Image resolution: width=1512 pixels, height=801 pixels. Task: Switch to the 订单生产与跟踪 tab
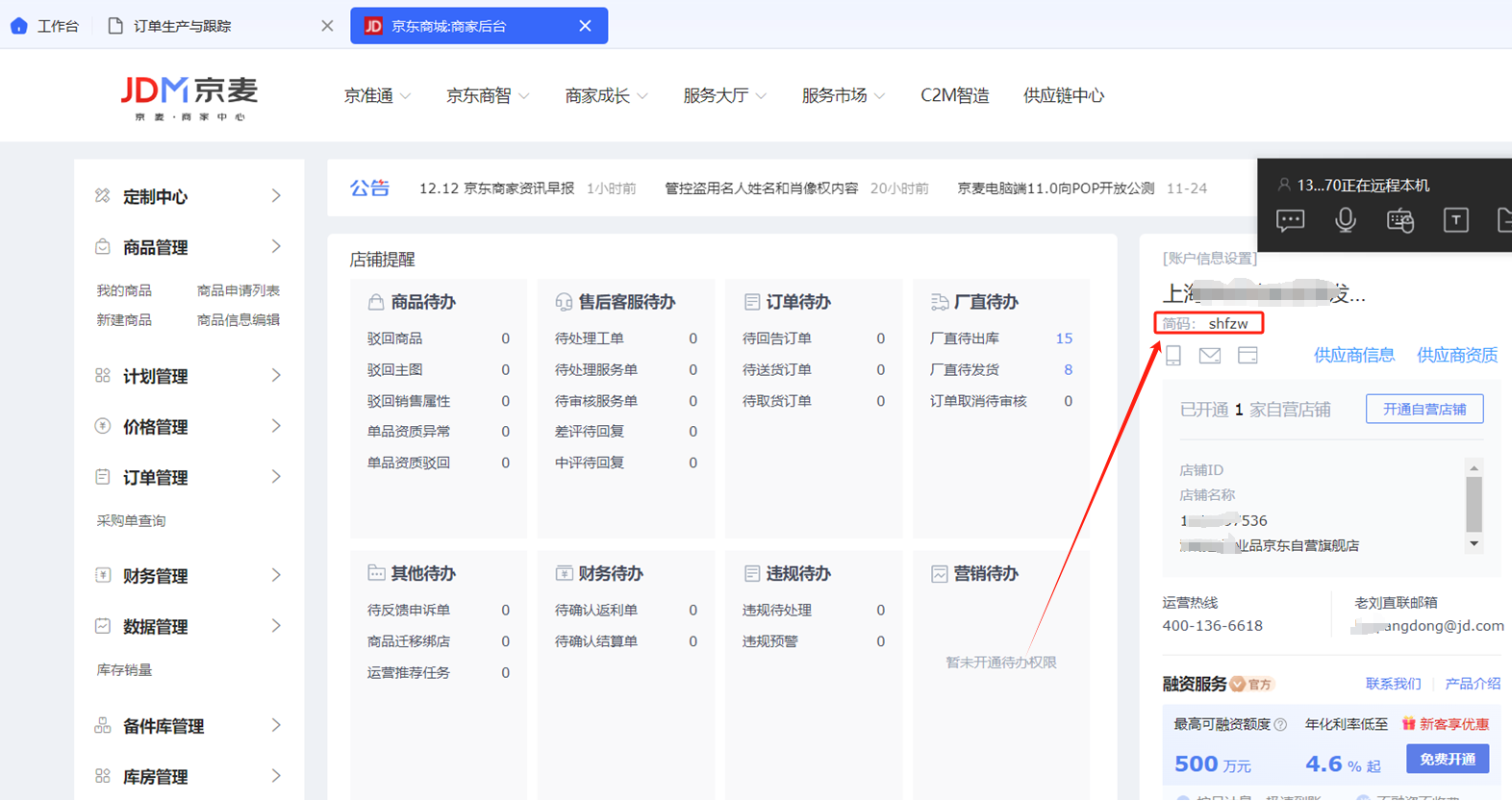click(183, 26)
